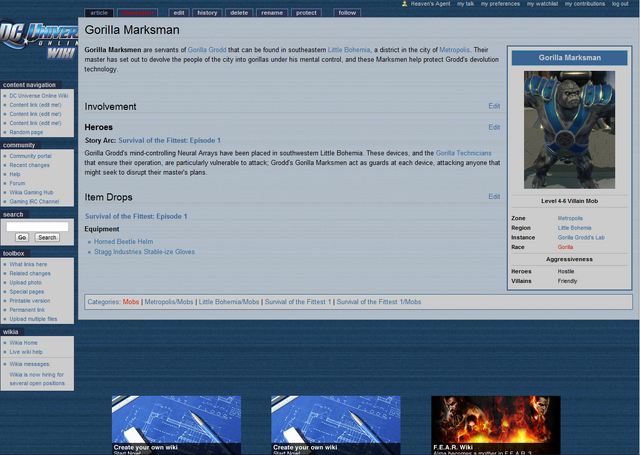The width and height of the screenshot is (640, 455).
Task: Open the edit tab
Action: tap(179, 13)
